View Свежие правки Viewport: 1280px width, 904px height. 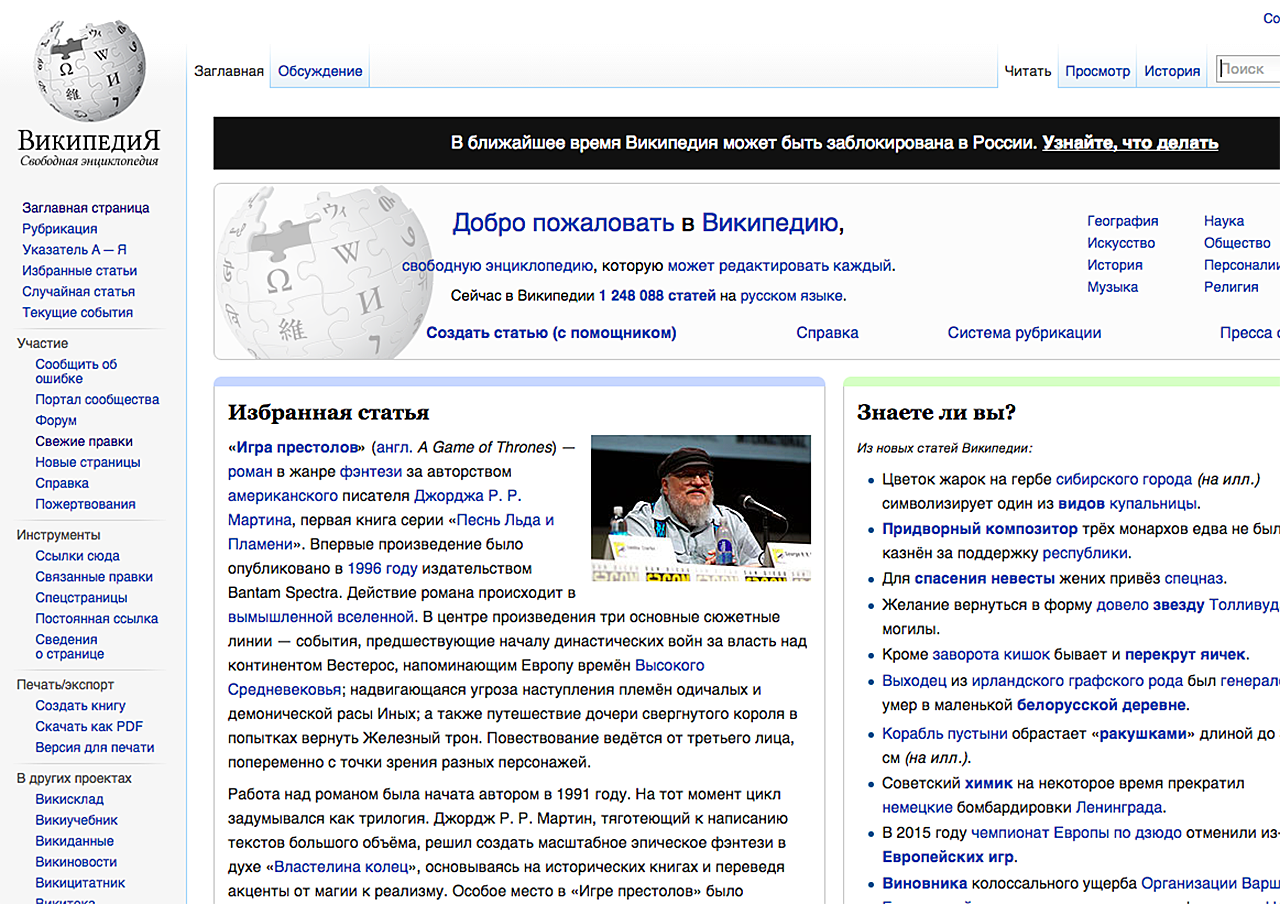(x=84, y=441)
